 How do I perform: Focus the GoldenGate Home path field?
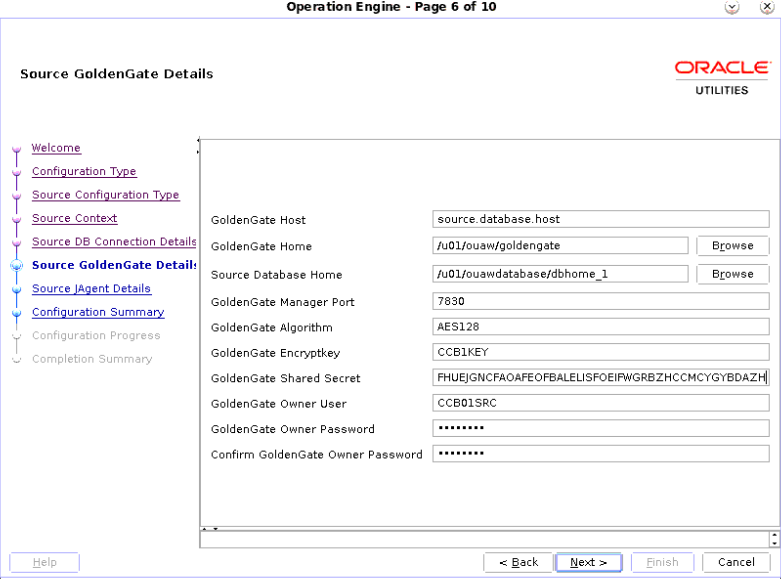560,246
